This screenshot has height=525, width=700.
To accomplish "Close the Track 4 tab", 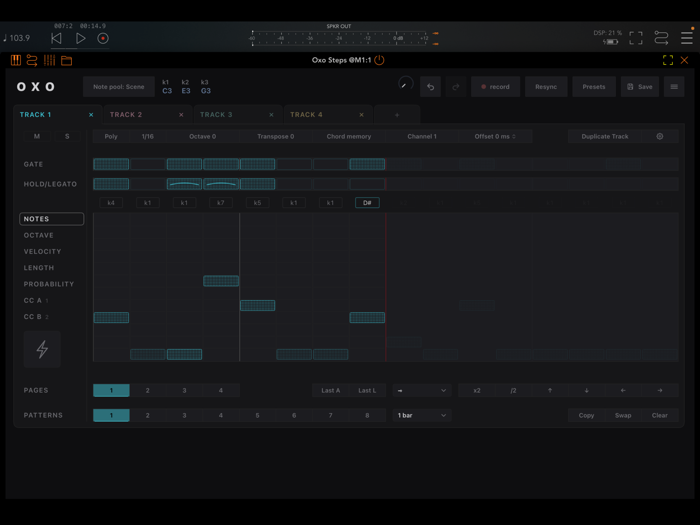I will pyautogui.click(x=362, y=115).
